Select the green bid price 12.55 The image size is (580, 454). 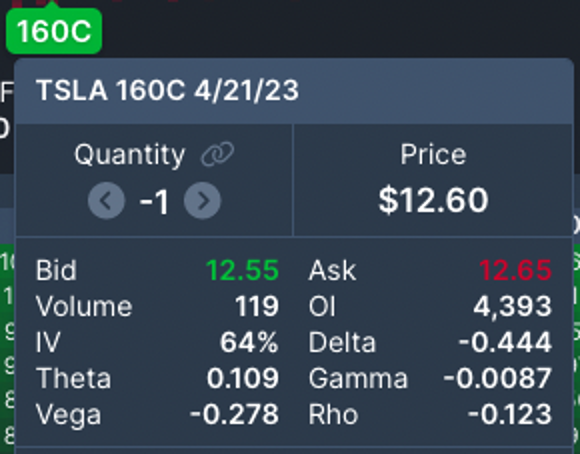coord(242,270)
